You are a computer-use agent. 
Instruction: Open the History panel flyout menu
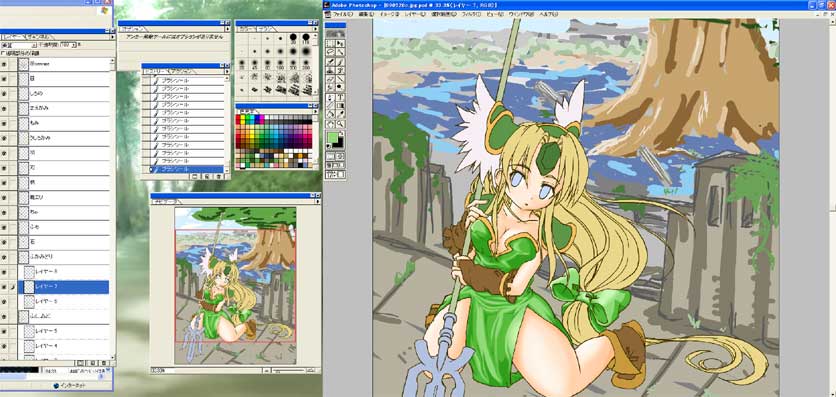pyautogui.click(x=227, y=71)
